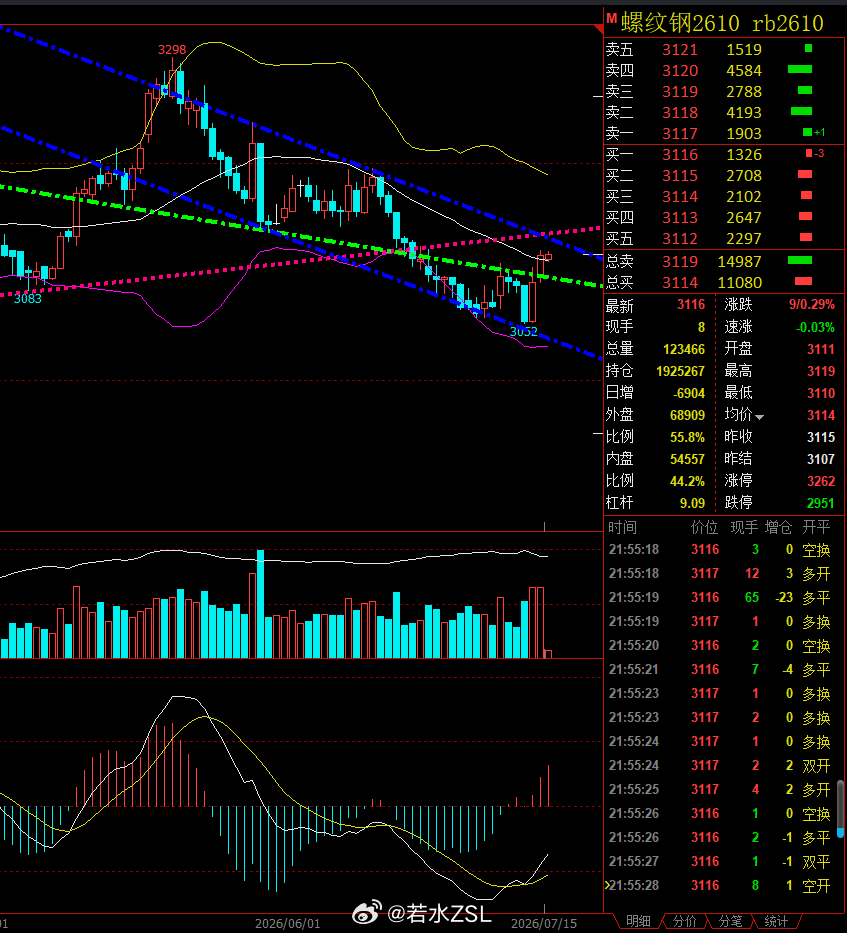This screenshot has width=847, height=933.
Task: Select the 卖一 price 3117
Action: tap(680, 134)
